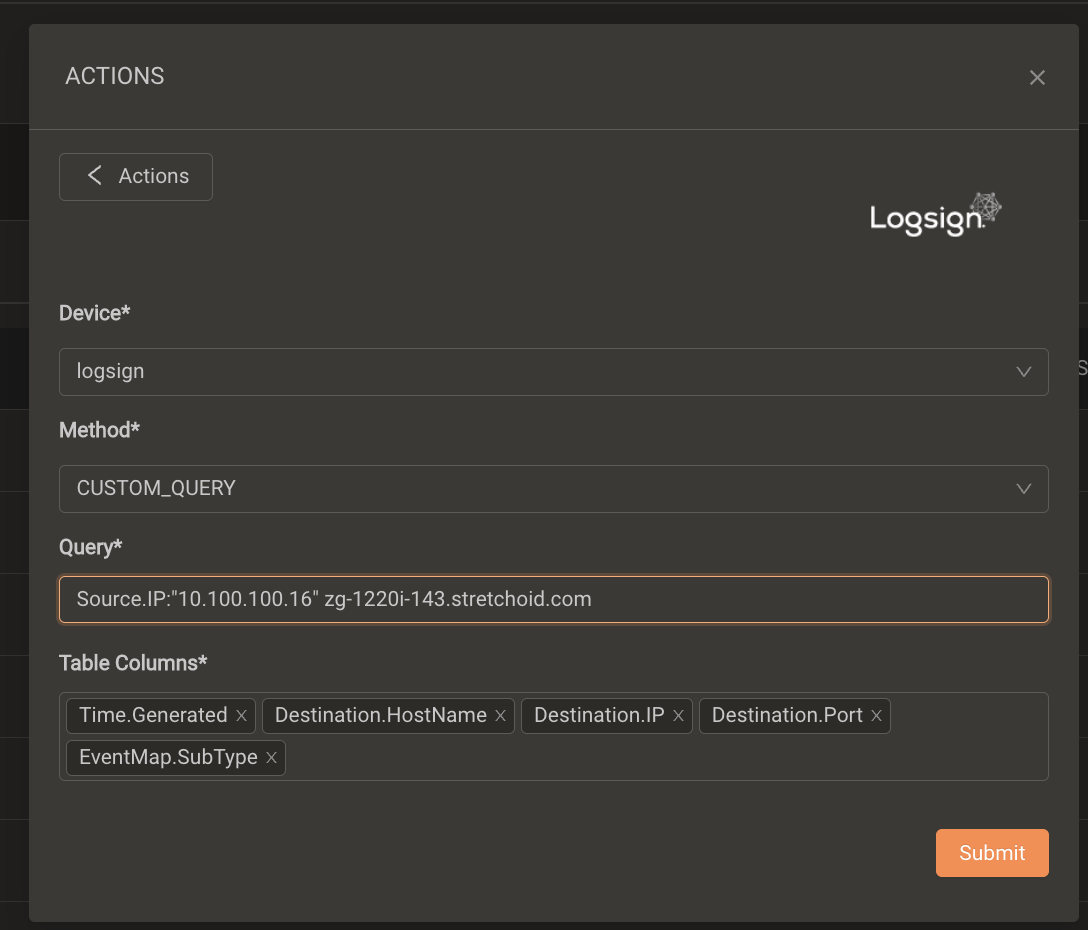Remove the Destination.HostName column tag
The width and height of the screenshot is (1088, 930).
(x=500, y=715)
